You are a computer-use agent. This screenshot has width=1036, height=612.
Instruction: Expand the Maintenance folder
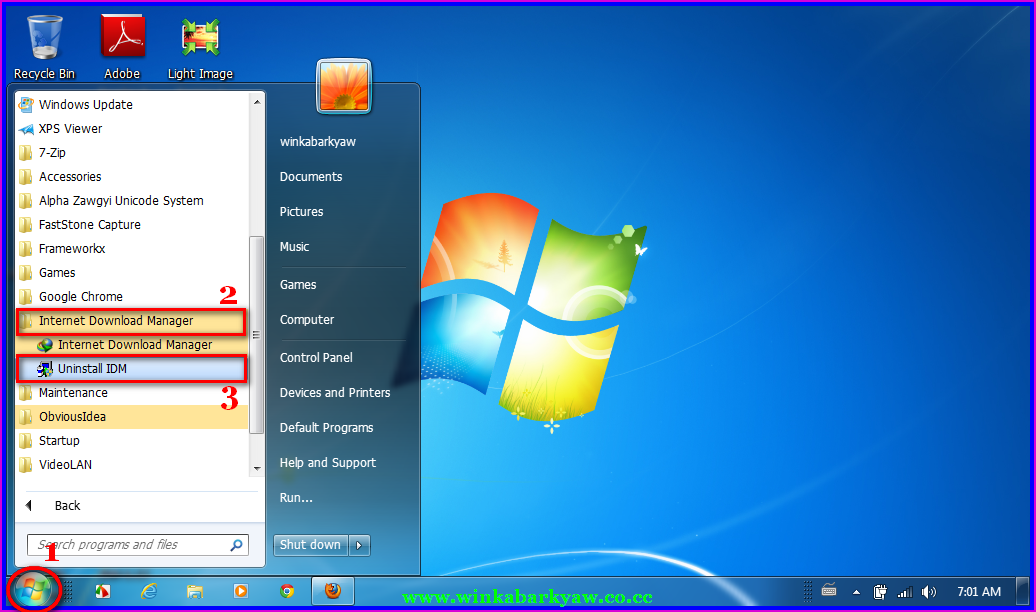tap(132, 393)
